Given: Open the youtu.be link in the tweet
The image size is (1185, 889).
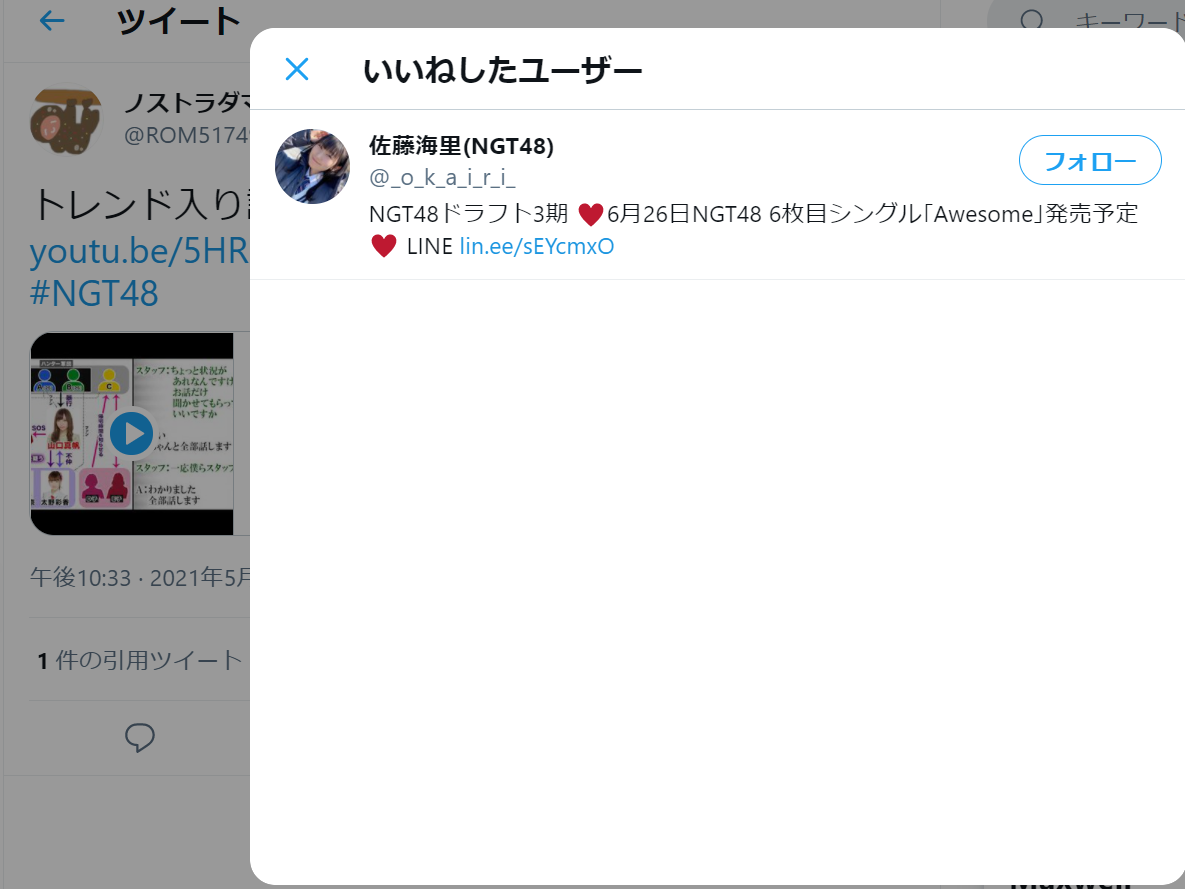Looking at the screenshot, I should [139, 250].
